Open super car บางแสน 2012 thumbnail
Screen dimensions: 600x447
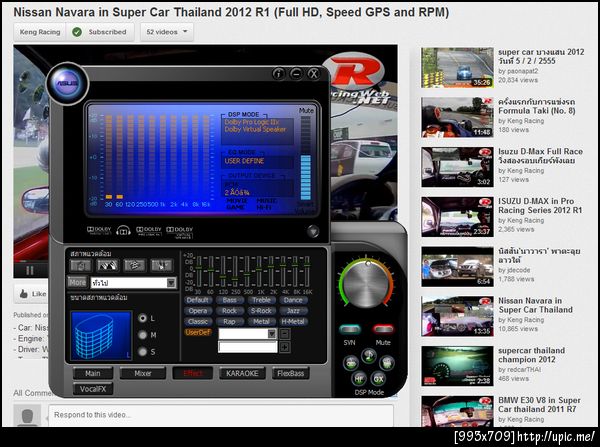pyautogui.click(x=457, y=68)
